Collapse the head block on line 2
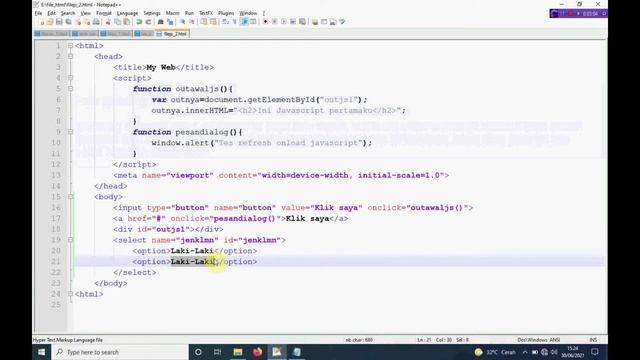This screenshot has height=360, width=640. pyautogui.click(x=70, y=56)
